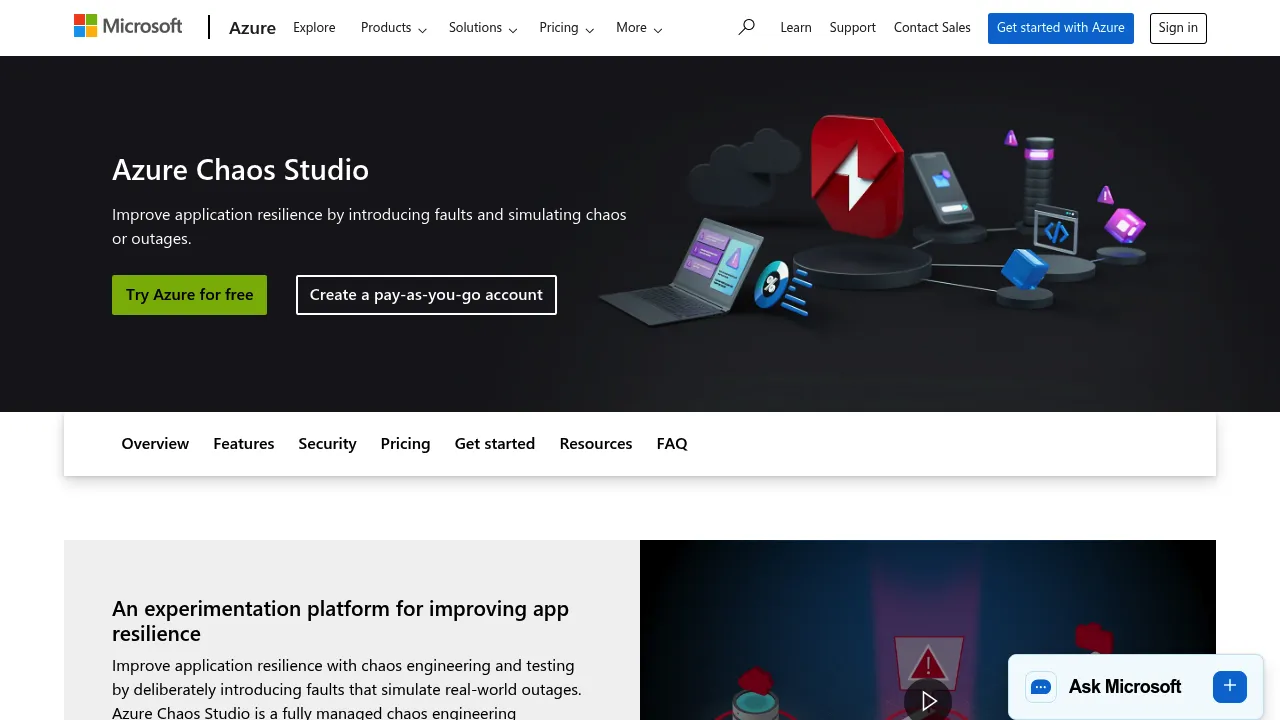Click the experimentation platform heading
This screenshot has height=720, width=1280.
pos(340,621)
